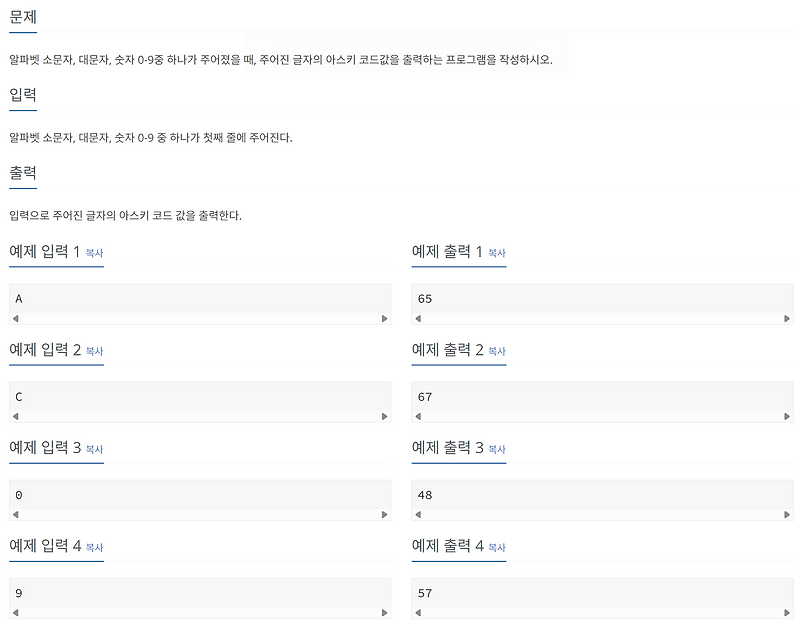The height and width of the screenshot is (630, 800).
Task: Copy 예제 출력 1 using its 복사 link
Action: (x=495, y=253)
